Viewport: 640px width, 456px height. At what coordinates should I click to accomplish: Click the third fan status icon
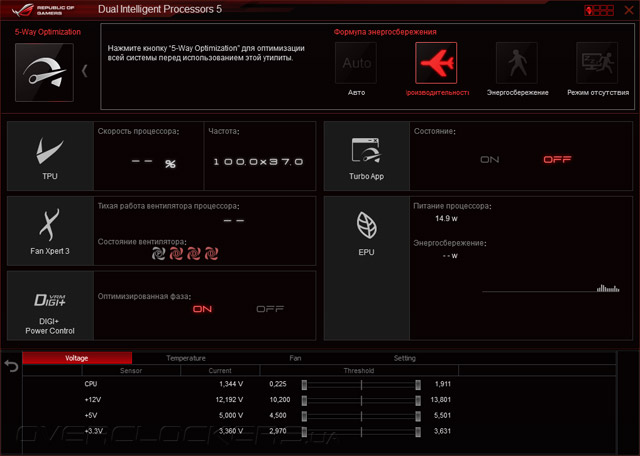click(193, 254)
